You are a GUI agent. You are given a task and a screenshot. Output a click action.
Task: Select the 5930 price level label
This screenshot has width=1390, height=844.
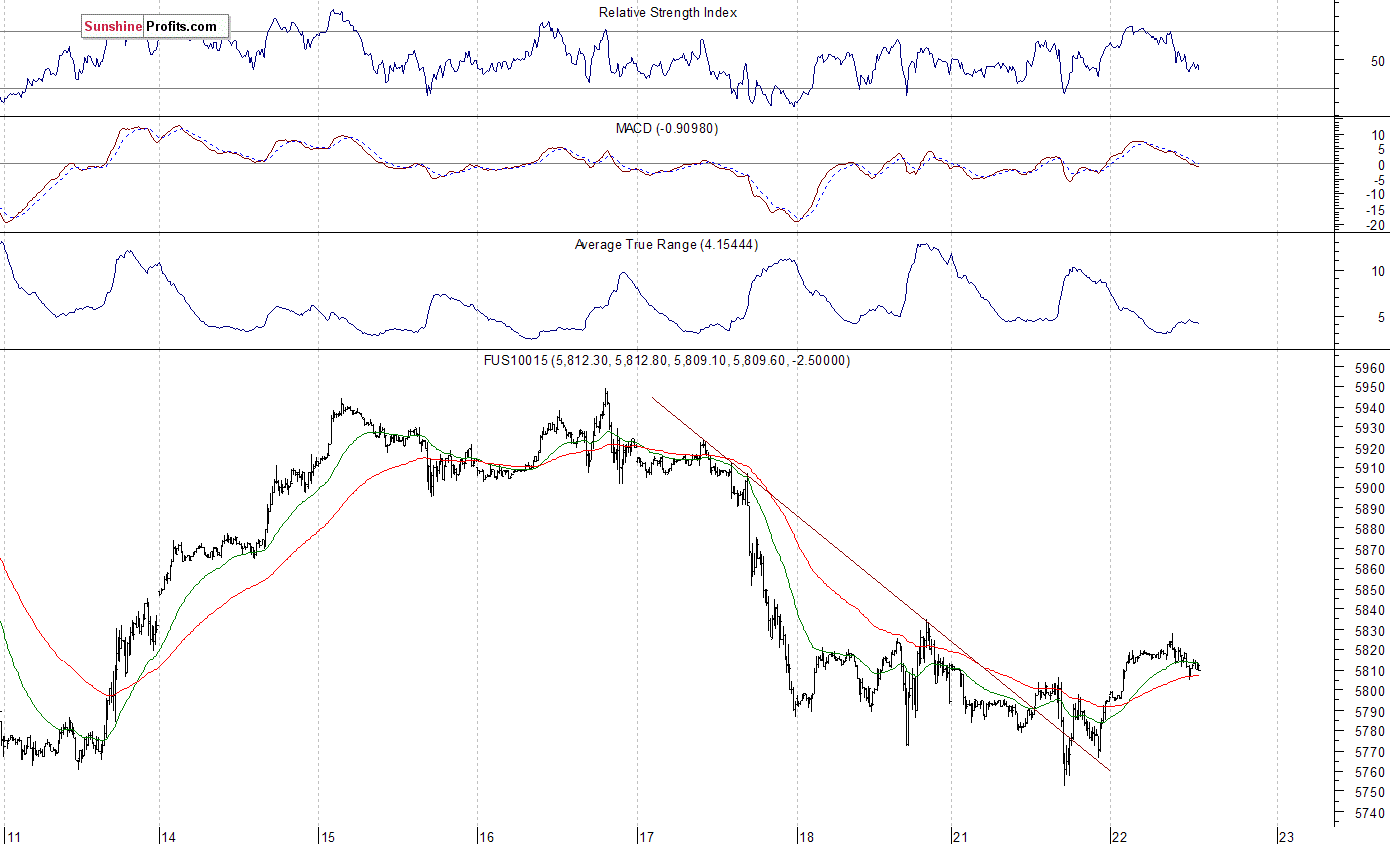pos(1370,428)
